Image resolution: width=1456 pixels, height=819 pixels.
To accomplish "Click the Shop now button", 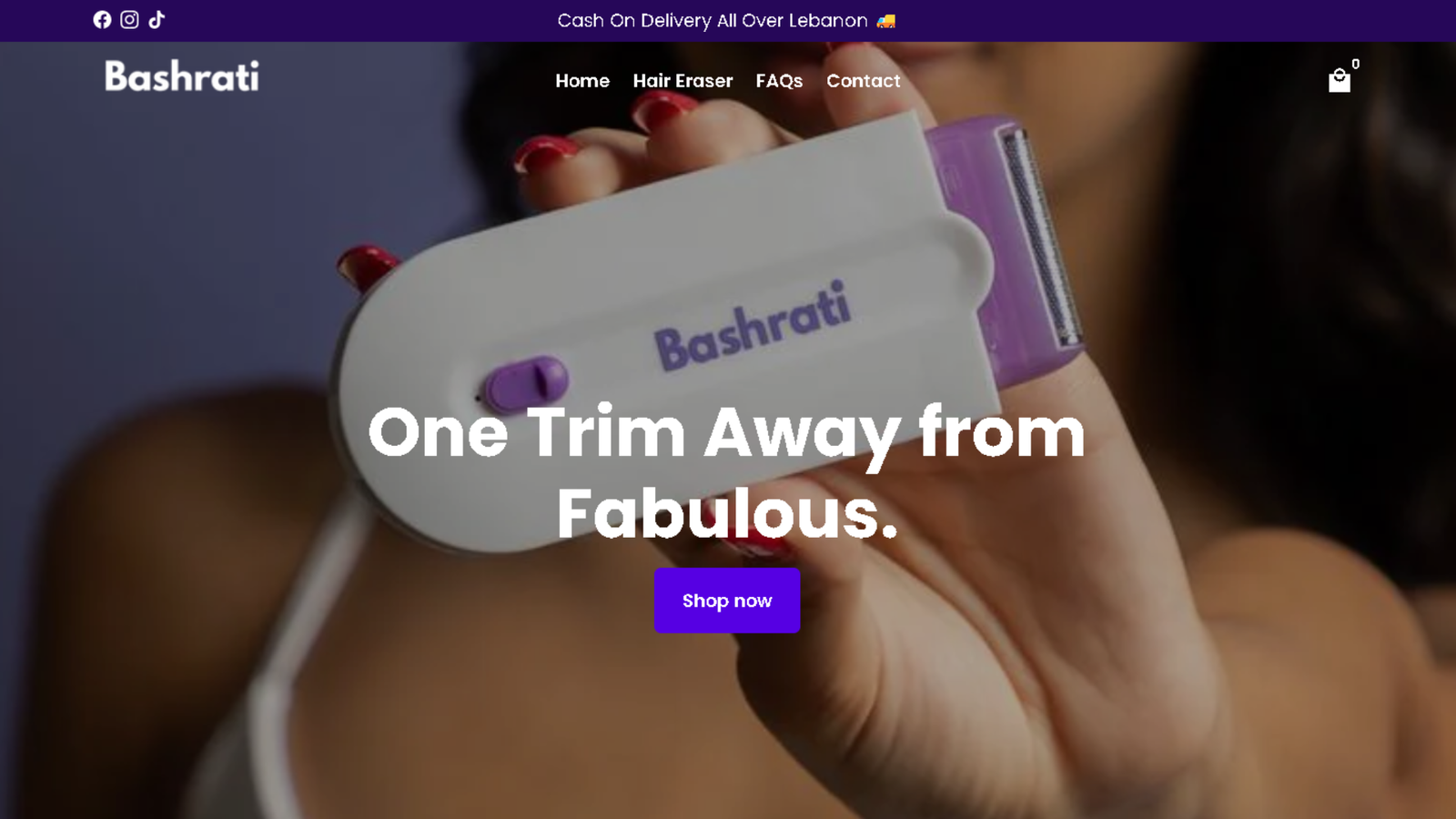I will pyautogui.click(x=727, y=601).
